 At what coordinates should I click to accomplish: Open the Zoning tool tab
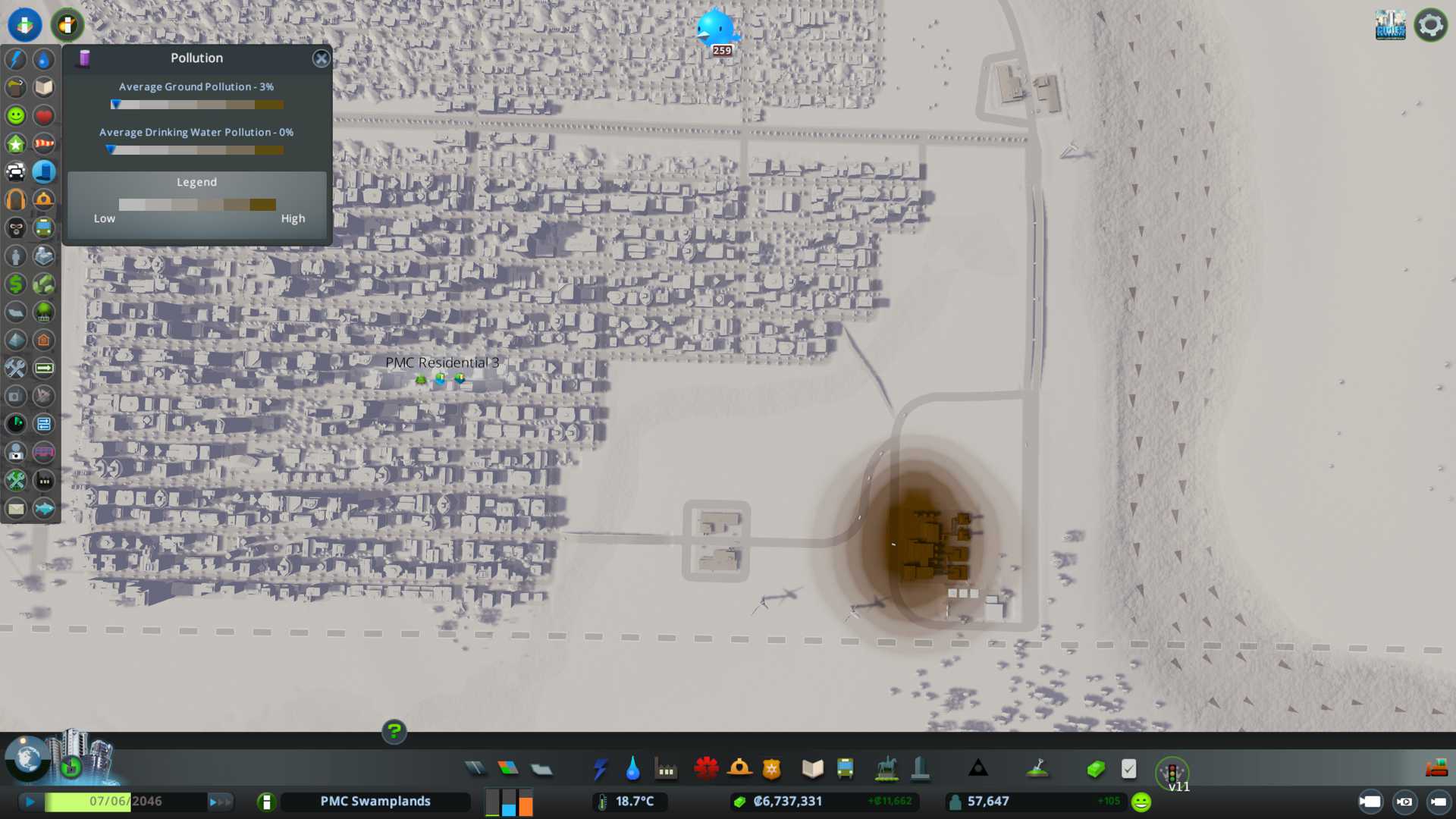coord(508,769)
